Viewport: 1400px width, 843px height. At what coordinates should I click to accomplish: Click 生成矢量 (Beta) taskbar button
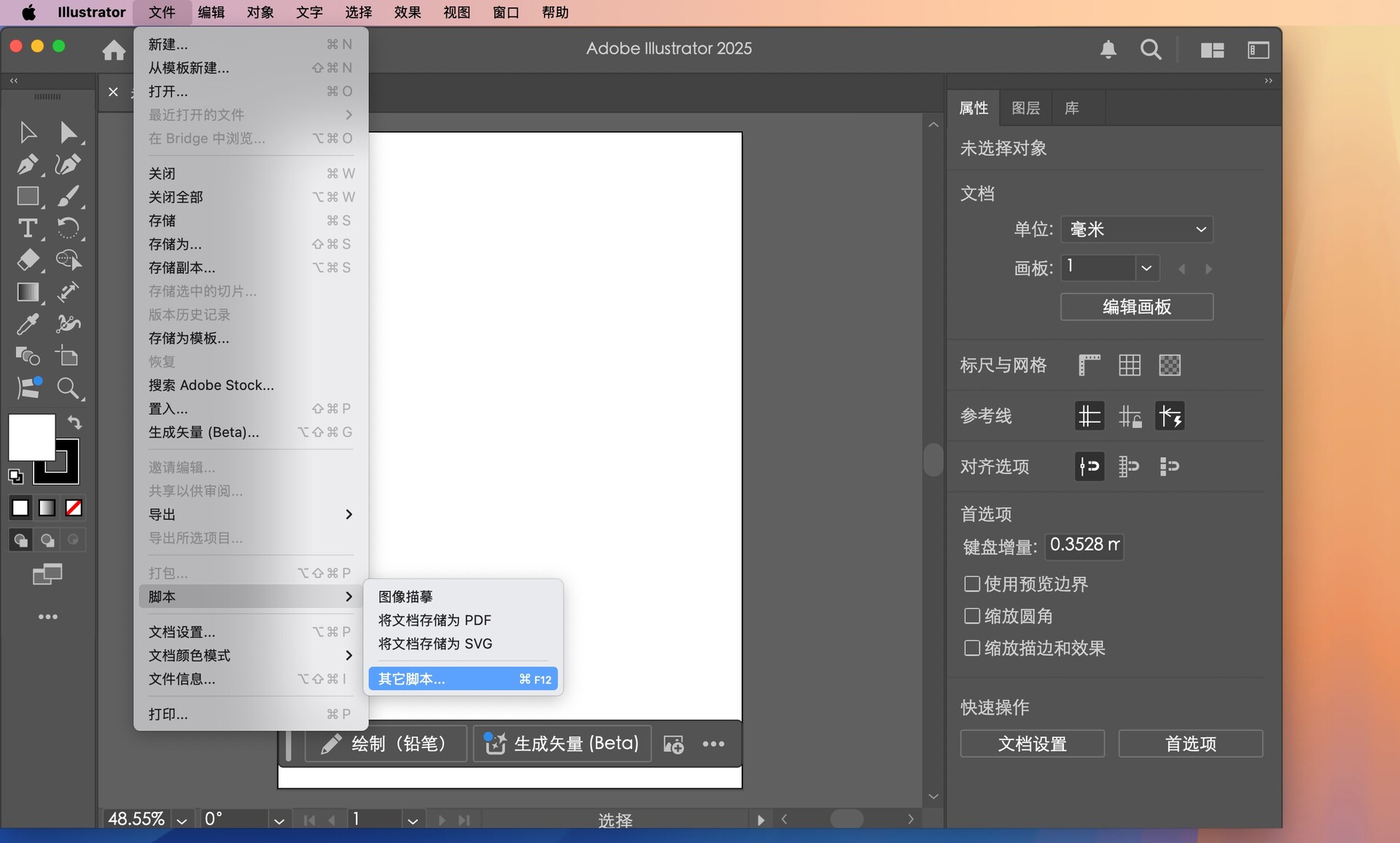562,744
